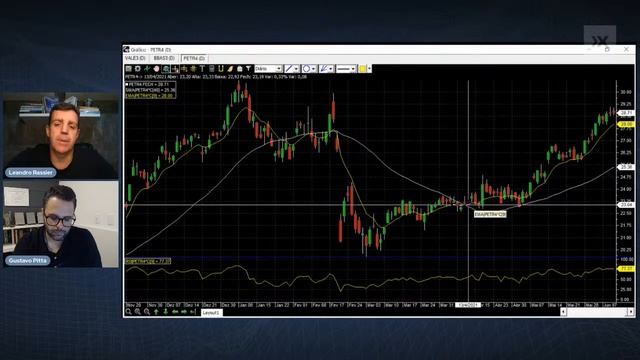Viewport: 640px width, 360px height.
Task: Click the horizontal scrollbar thumb
Action: click(x=597, y=312)
